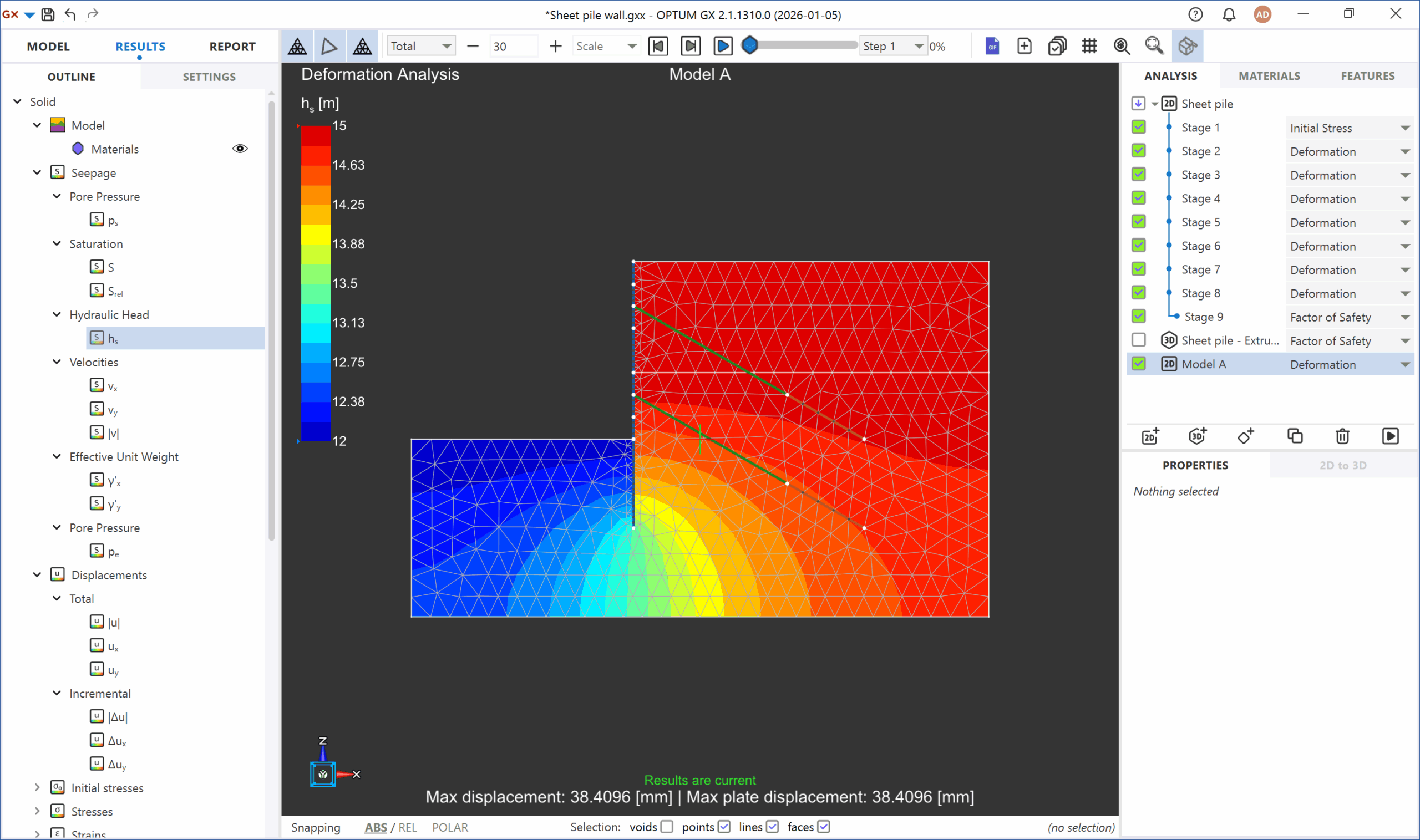Click the notifications bell icon
This screenshot has height=840, width=1420.
1229,14
